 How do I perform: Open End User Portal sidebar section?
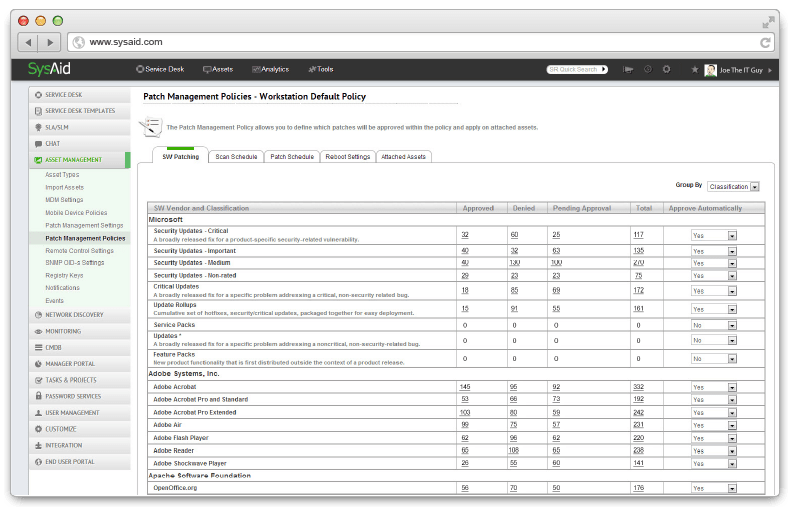(80, 462)
